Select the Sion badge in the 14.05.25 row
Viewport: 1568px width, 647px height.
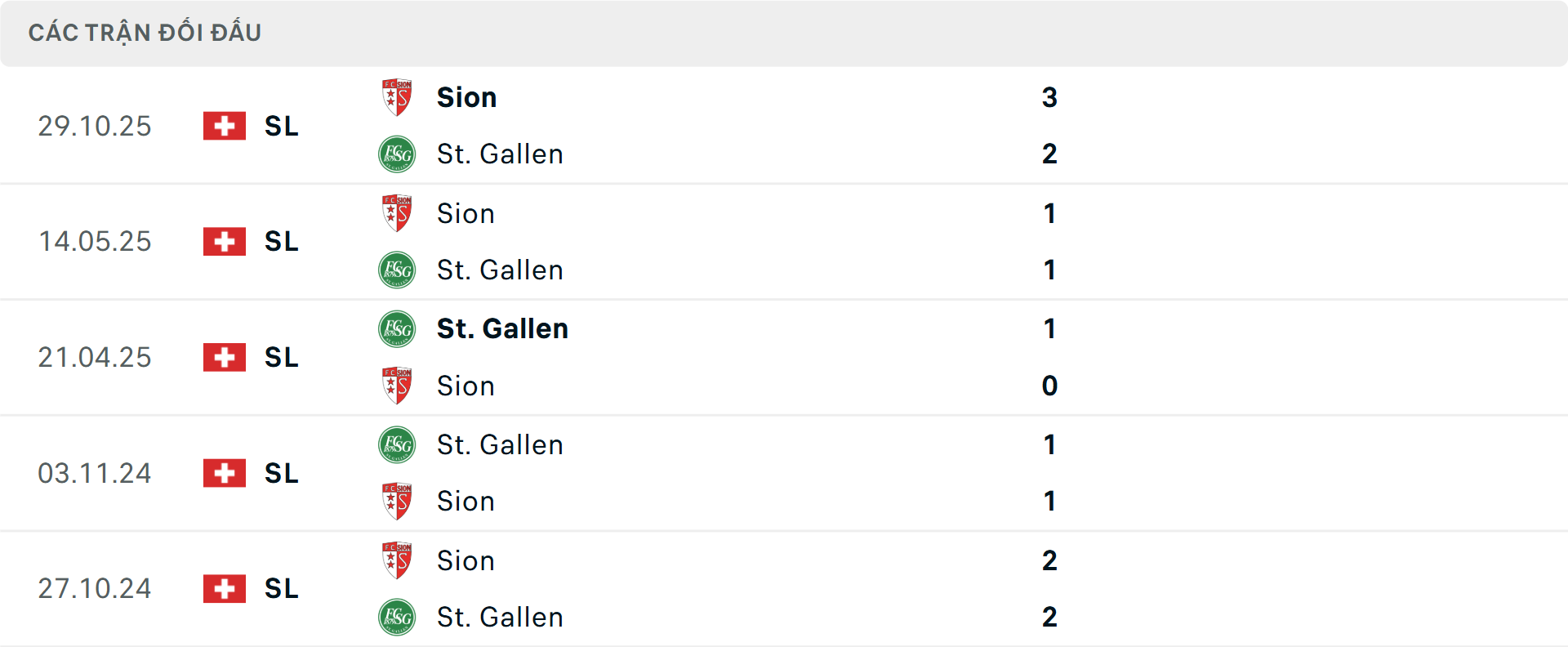coord(397,212)
